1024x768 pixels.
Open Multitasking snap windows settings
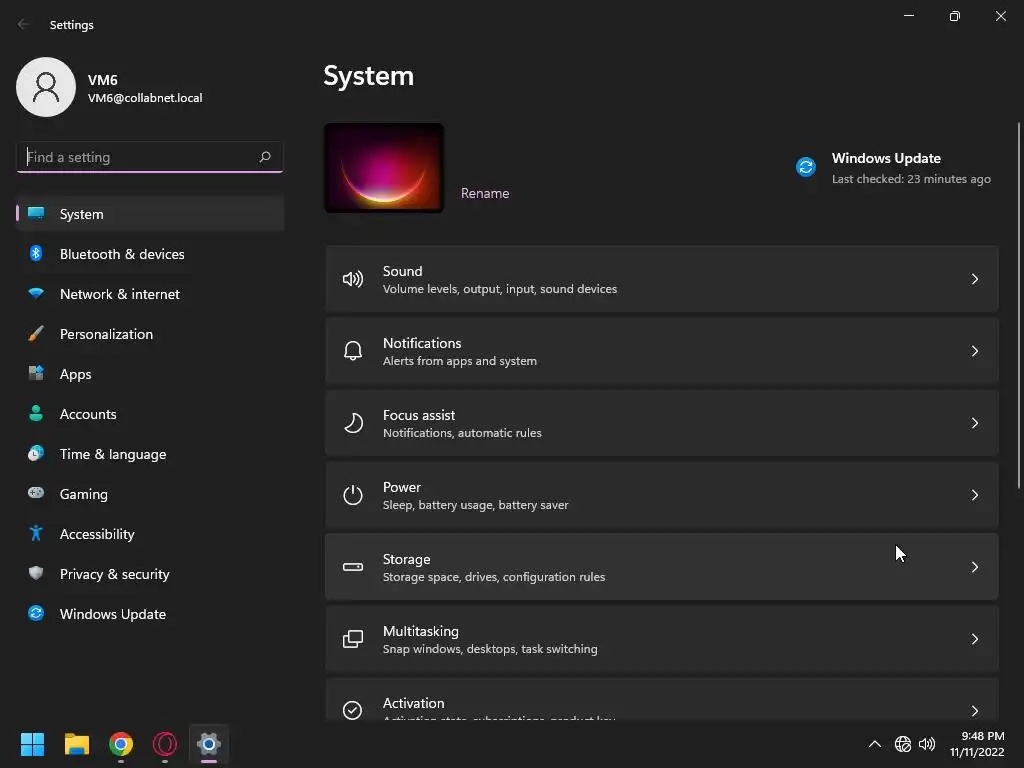(x=662, y=639)
